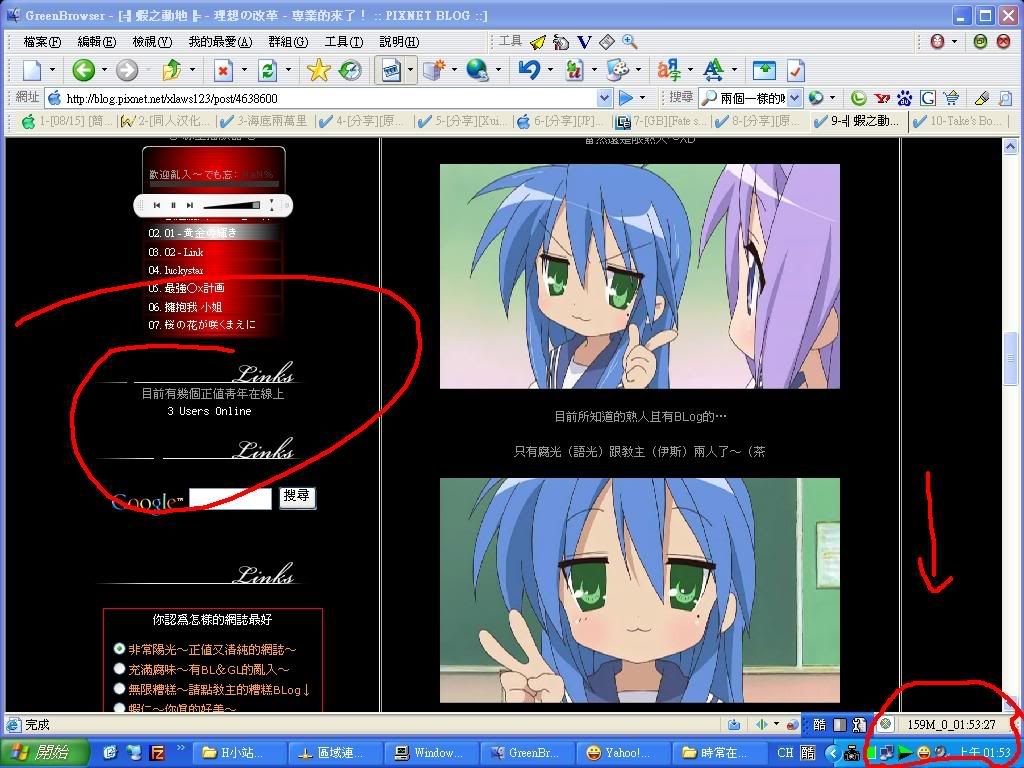The image size is (1024, 768).
Task: Click the 'a字' encoding icon
Action: pyautogui.click(x=669, y=70)
